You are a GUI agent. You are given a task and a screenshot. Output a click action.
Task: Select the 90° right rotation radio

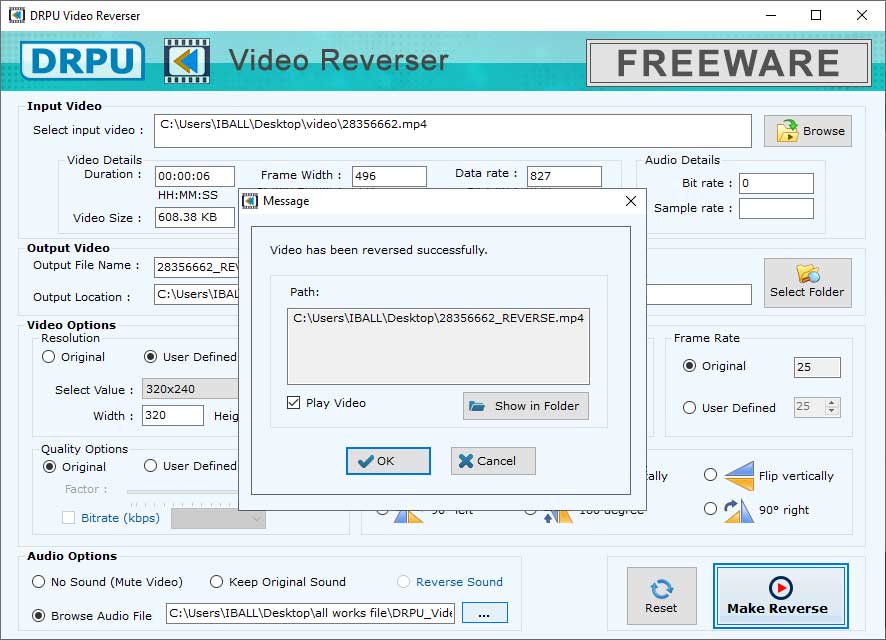pos(711,509)
